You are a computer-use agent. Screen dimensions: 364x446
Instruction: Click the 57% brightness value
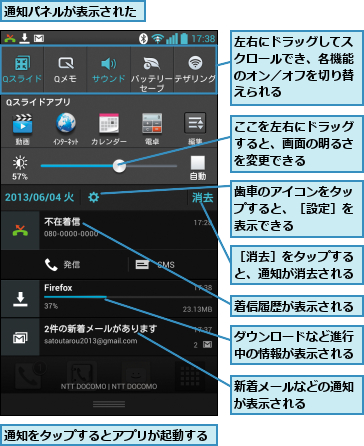[x=20, y=177]
